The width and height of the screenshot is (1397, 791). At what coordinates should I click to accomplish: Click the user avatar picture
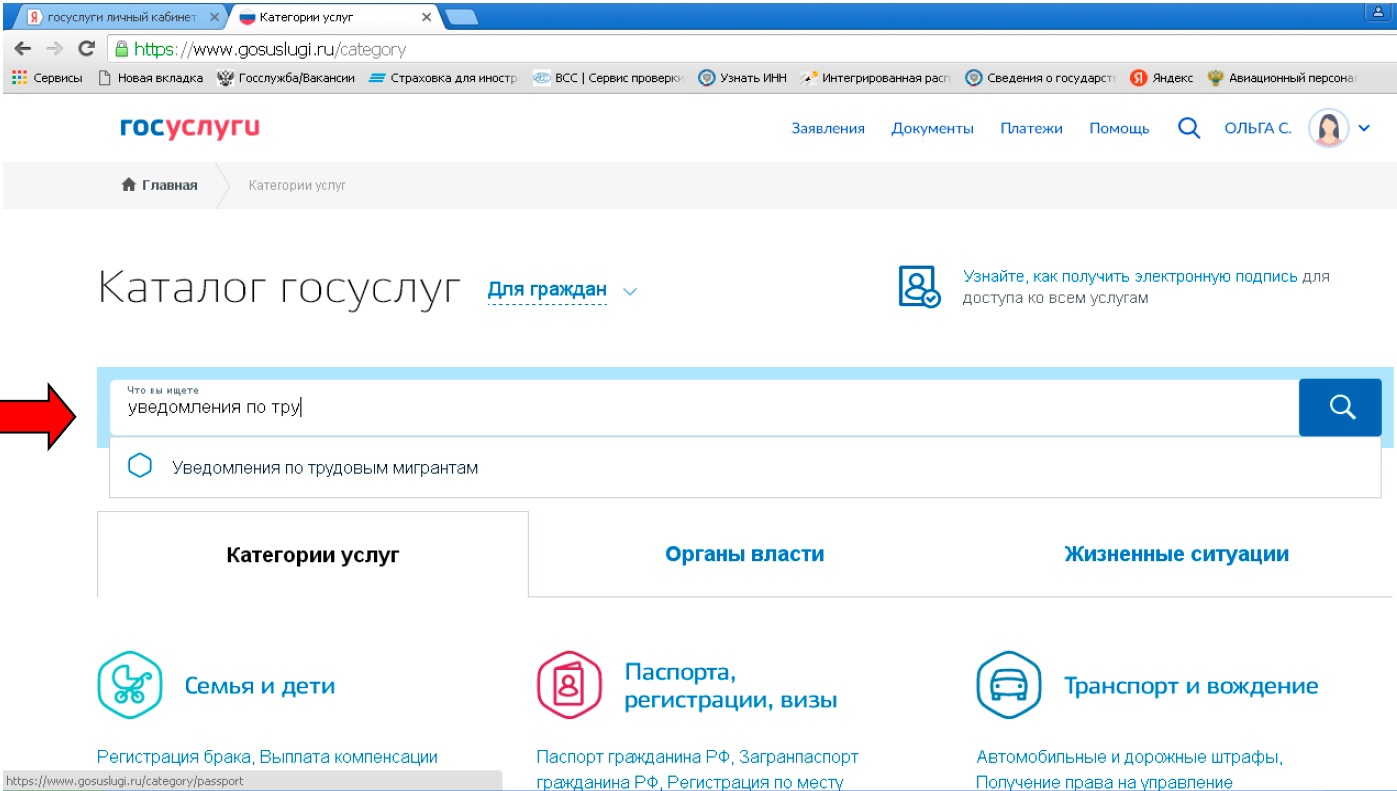[1329, 128]
